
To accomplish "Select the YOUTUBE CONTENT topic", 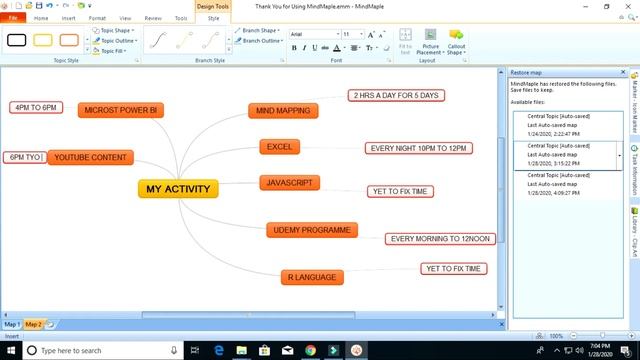I will tap(91, 158).
